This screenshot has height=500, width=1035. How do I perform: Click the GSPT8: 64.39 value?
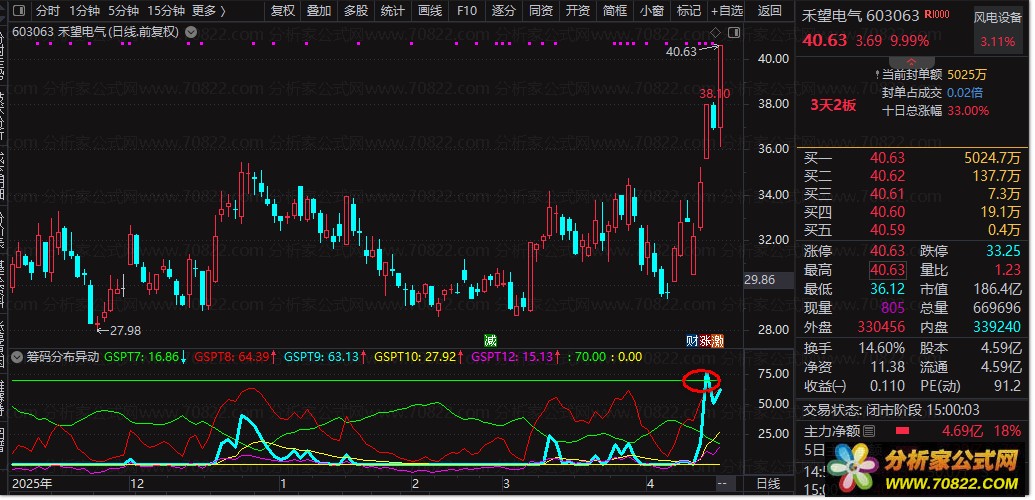234,357
